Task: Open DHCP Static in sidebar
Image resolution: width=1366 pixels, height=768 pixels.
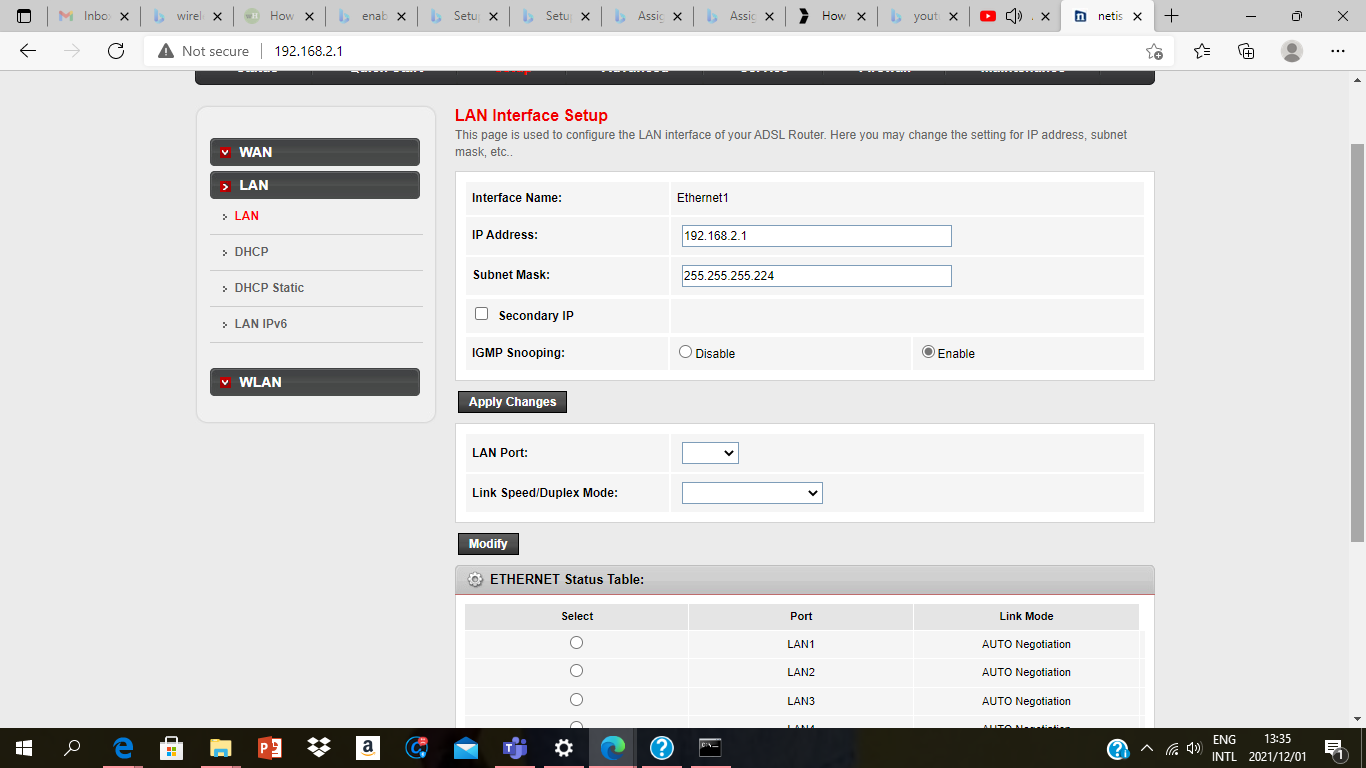Action: point(269,288)
